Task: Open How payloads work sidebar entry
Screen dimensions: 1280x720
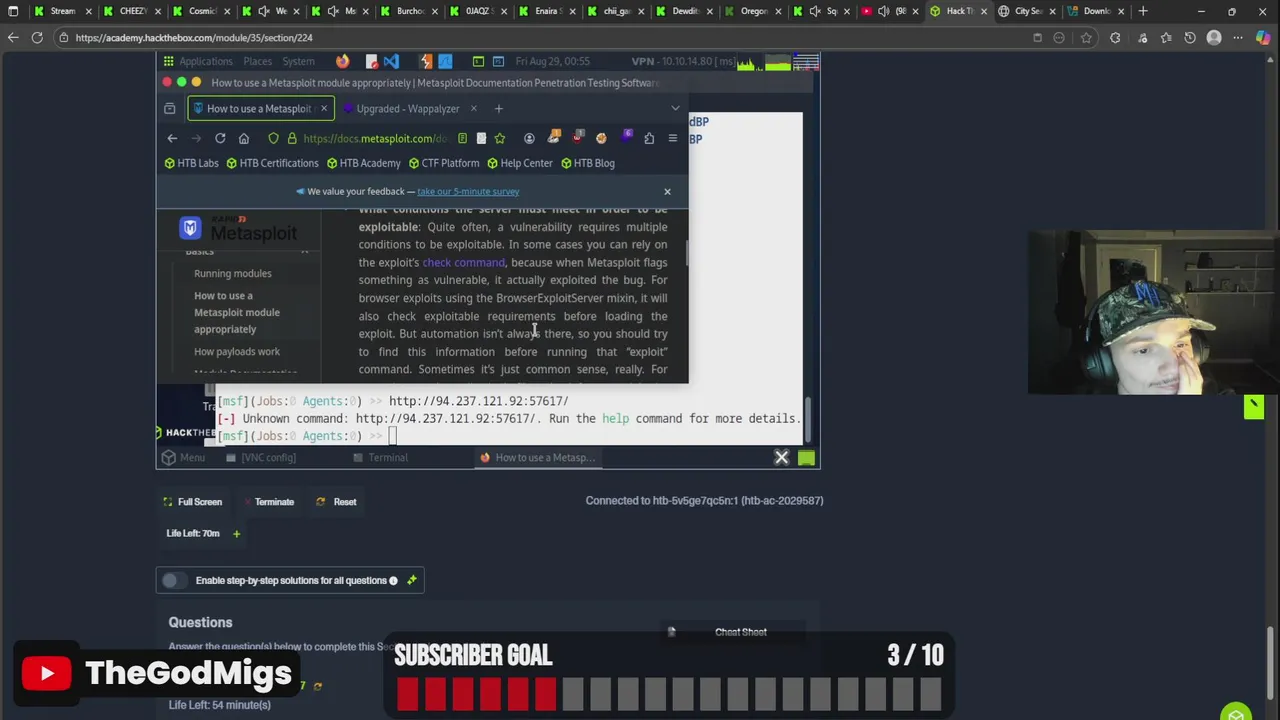Action: click(x=237, y=351)
